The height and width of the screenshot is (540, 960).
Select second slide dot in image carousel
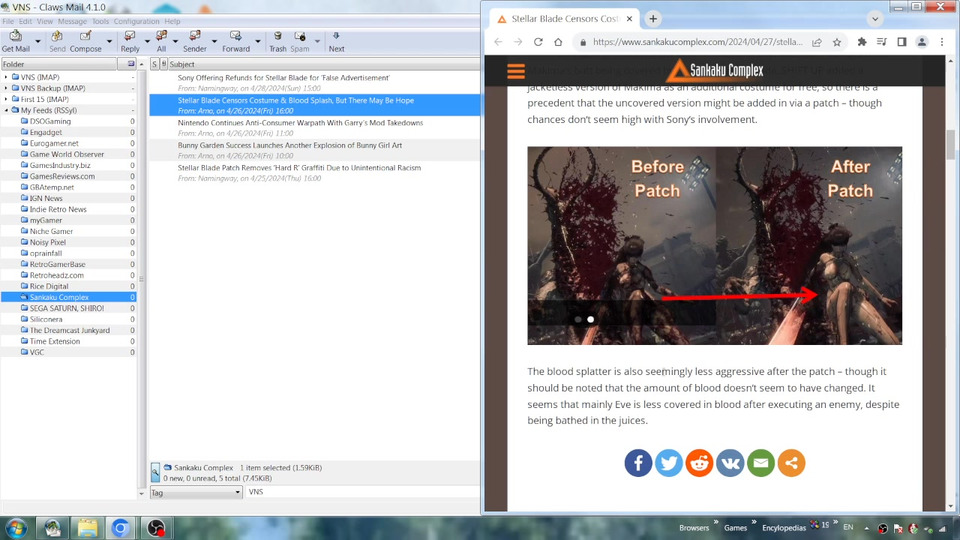click(590, 319)
